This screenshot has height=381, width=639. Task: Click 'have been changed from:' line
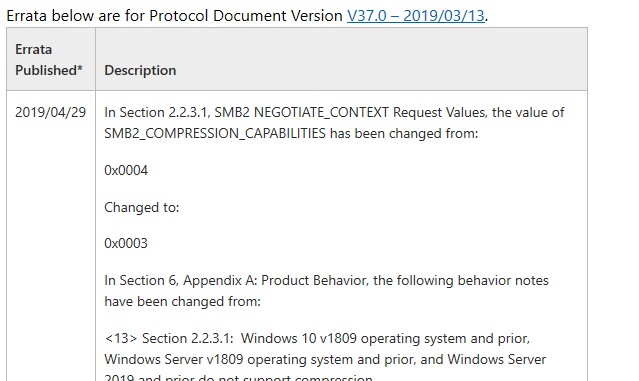[182, 301]
